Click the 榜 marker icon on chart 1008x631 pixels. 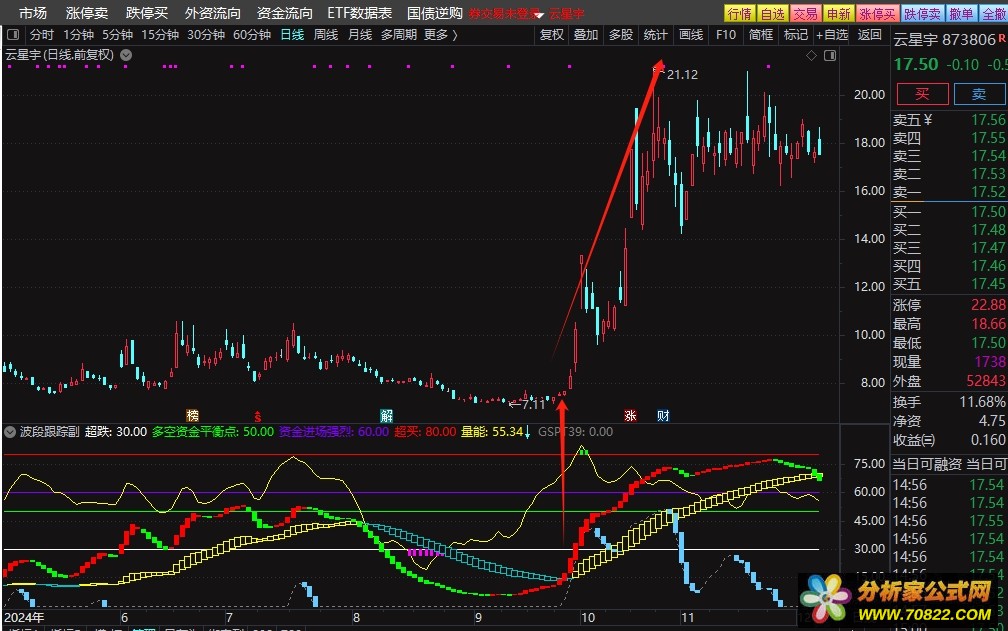click(192, 416)
